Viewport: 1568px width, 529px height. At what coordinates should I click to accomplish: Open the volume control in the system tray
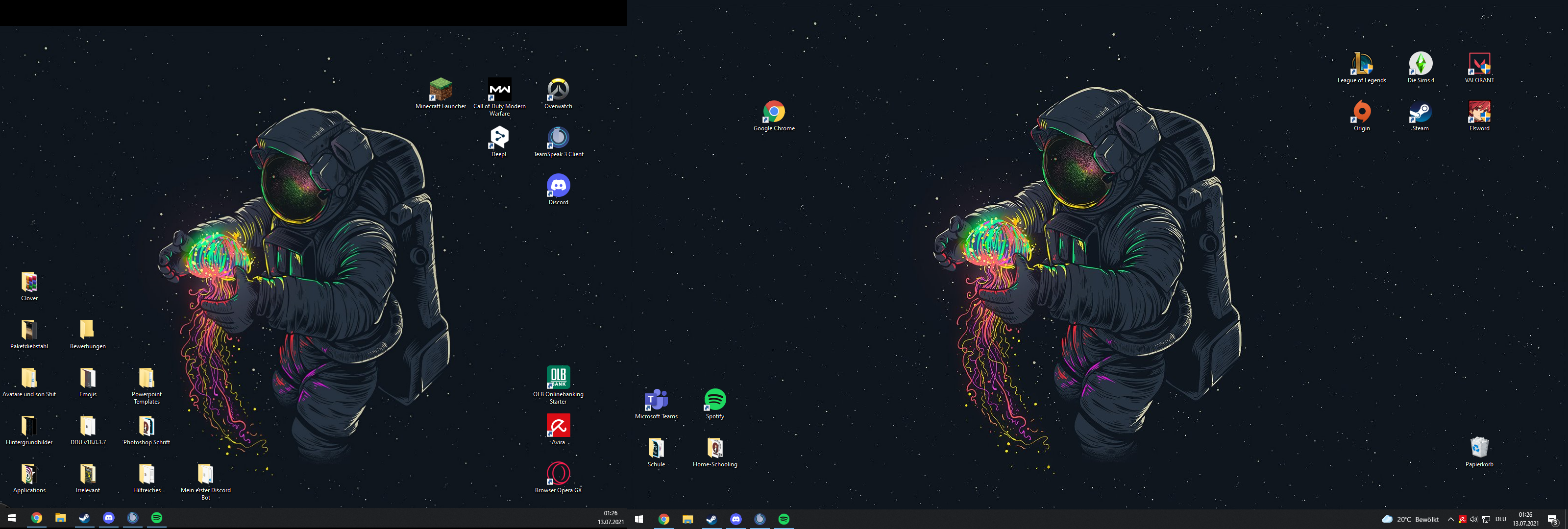1473,519
